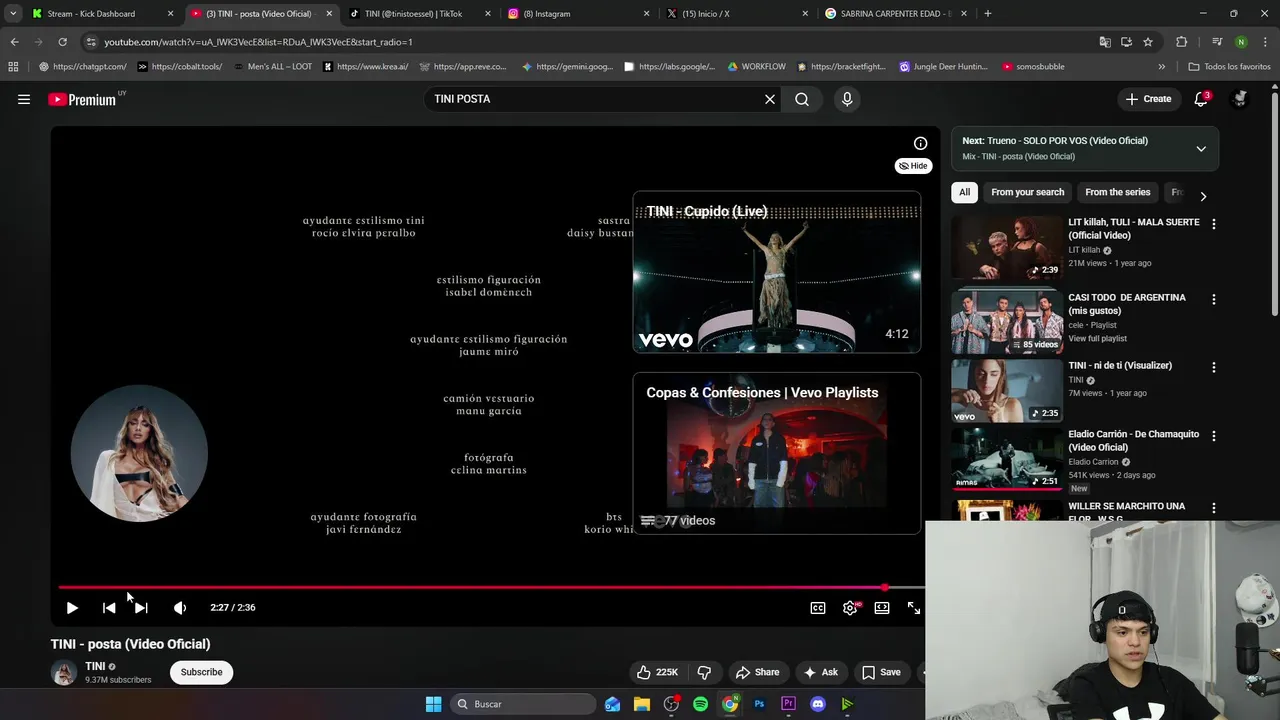
Task: Open new browser tab plus button
Action: coord(988,14)
